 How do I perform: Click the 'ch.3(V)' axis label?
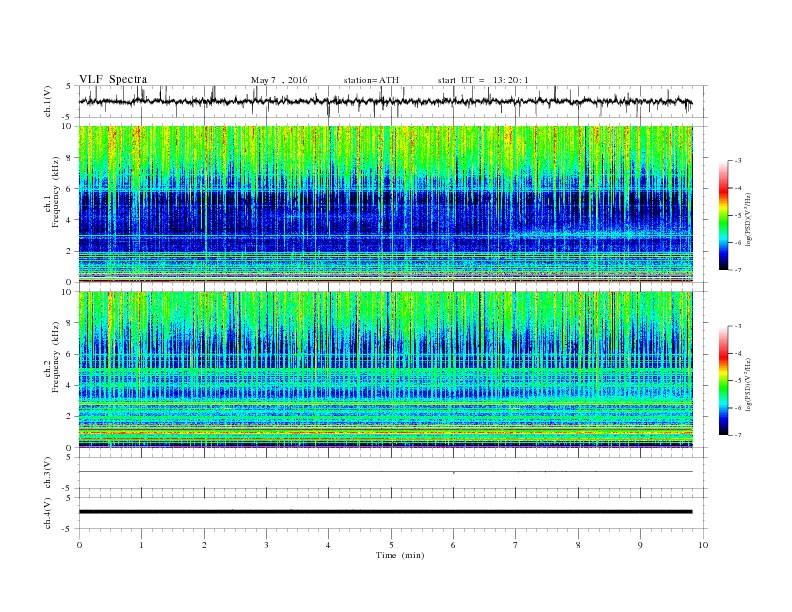(48, 473)
